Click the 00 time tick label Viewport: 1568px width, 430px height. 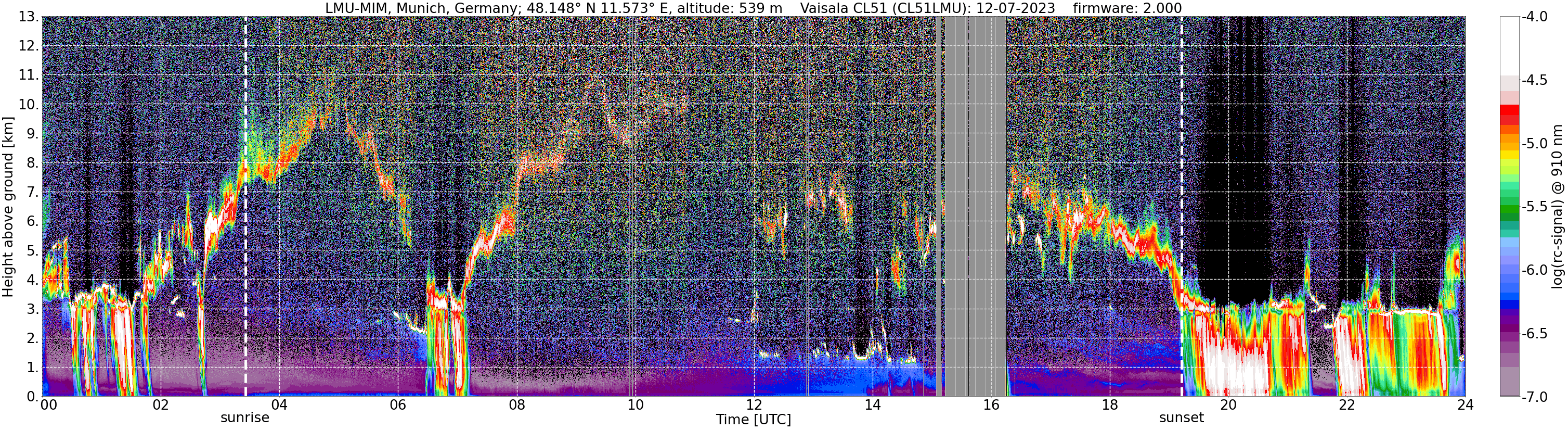[x=49, y=405]
